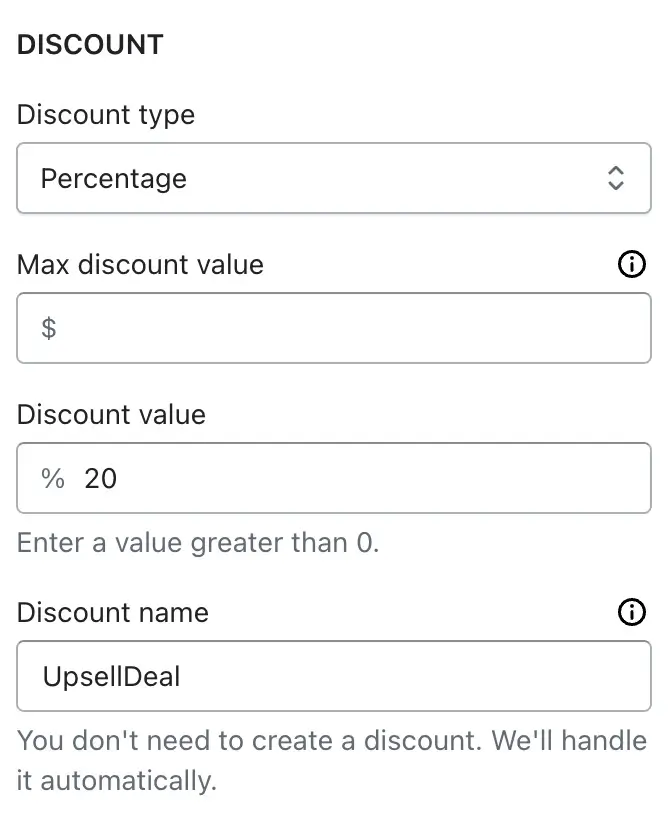Click the info icon beside Max discount value

pos(631,264)
